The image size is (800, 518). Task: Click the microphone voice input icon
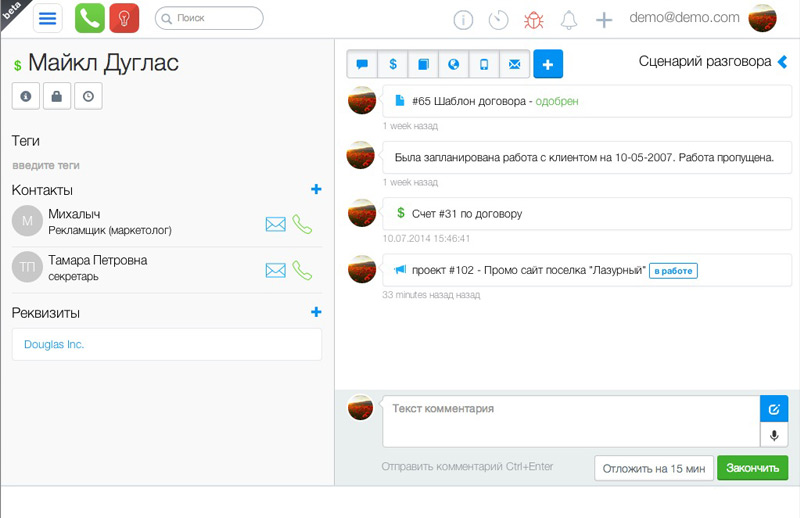click(774, 435)
